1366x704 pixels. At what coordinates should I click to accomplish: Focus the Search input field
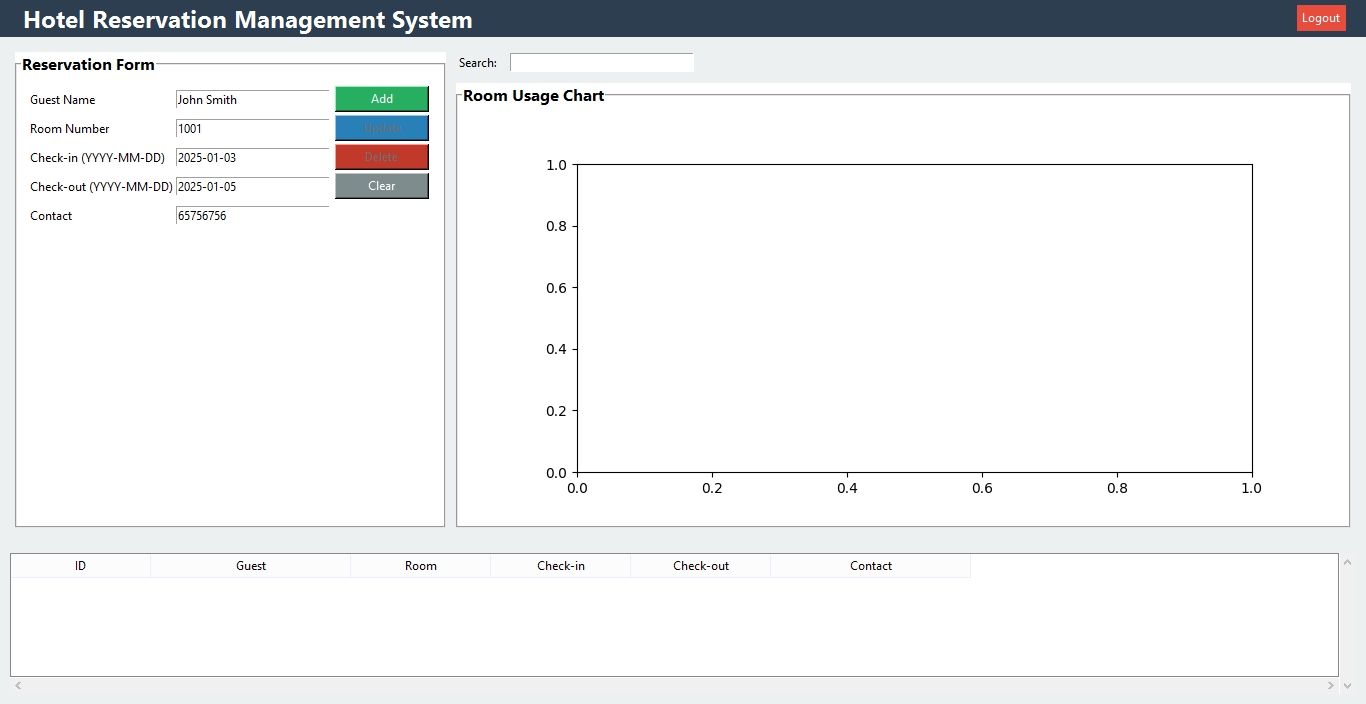pos(601,63)
